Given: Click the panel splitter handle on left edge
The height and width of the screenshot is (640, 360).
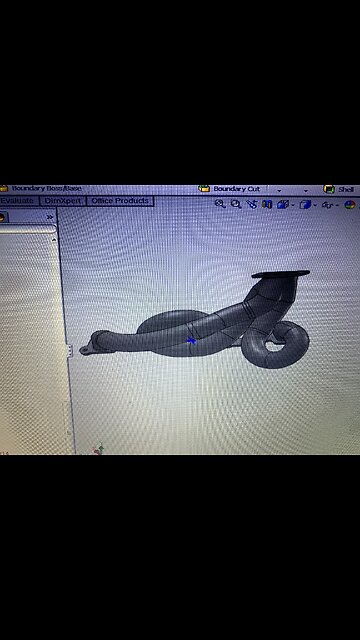Looking at the screenshot, I should (x=70, y=350).
